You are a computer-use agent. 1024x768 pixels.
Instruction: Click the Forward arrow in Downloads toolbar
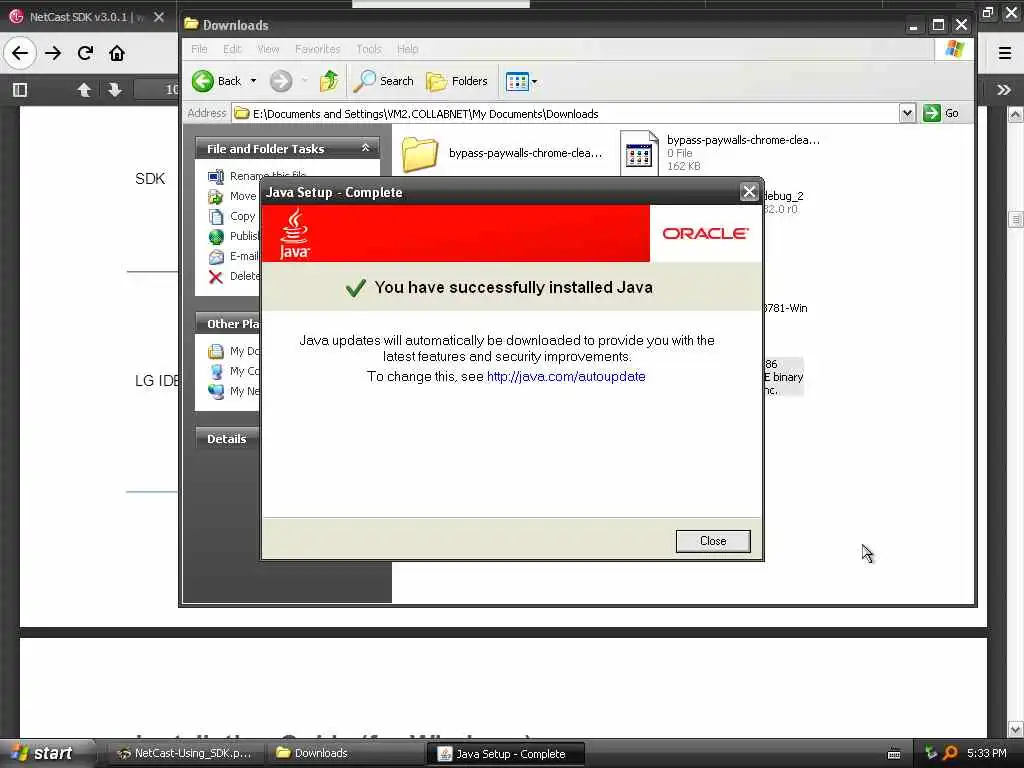click(x=281, y=81)
